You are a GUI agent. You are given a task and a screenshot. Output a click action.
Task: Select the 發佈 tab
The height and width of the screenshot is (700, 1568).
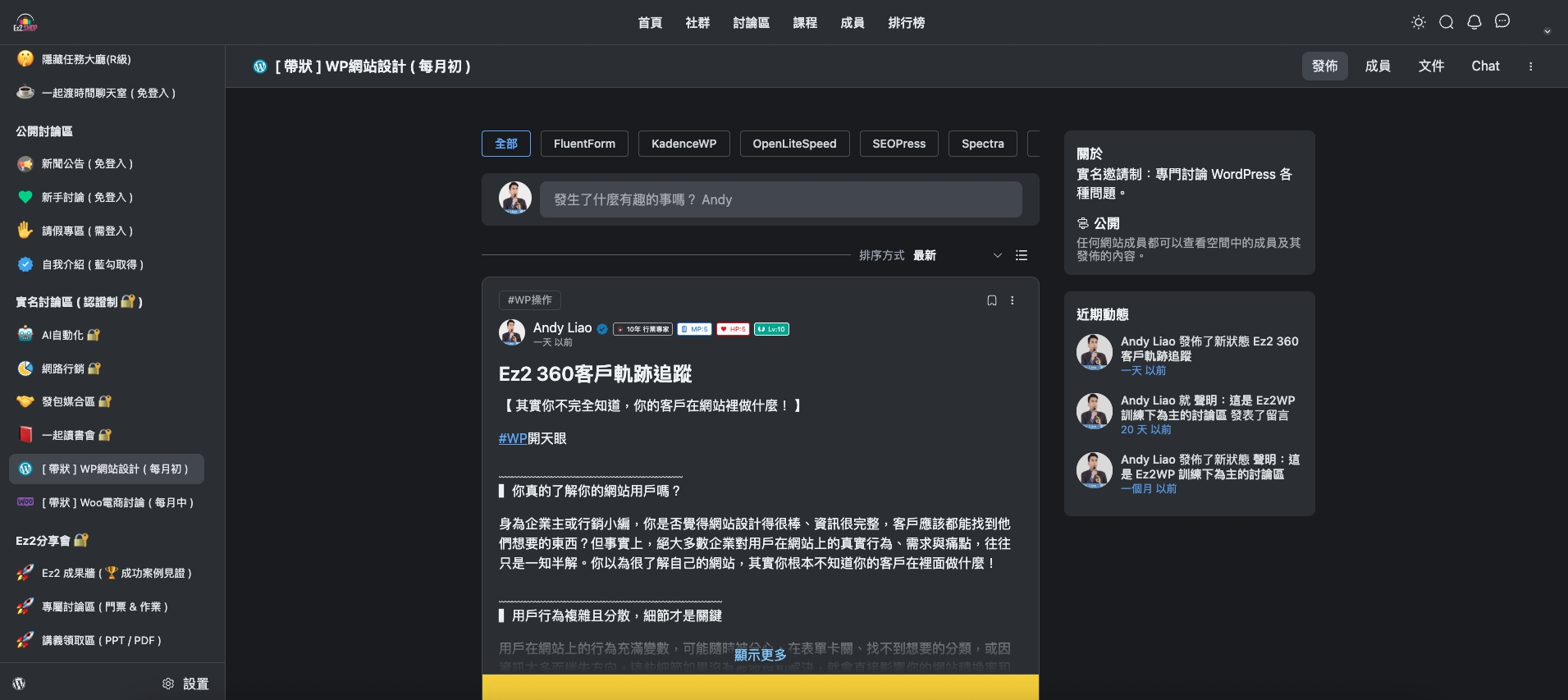[x=1324, y=66]
